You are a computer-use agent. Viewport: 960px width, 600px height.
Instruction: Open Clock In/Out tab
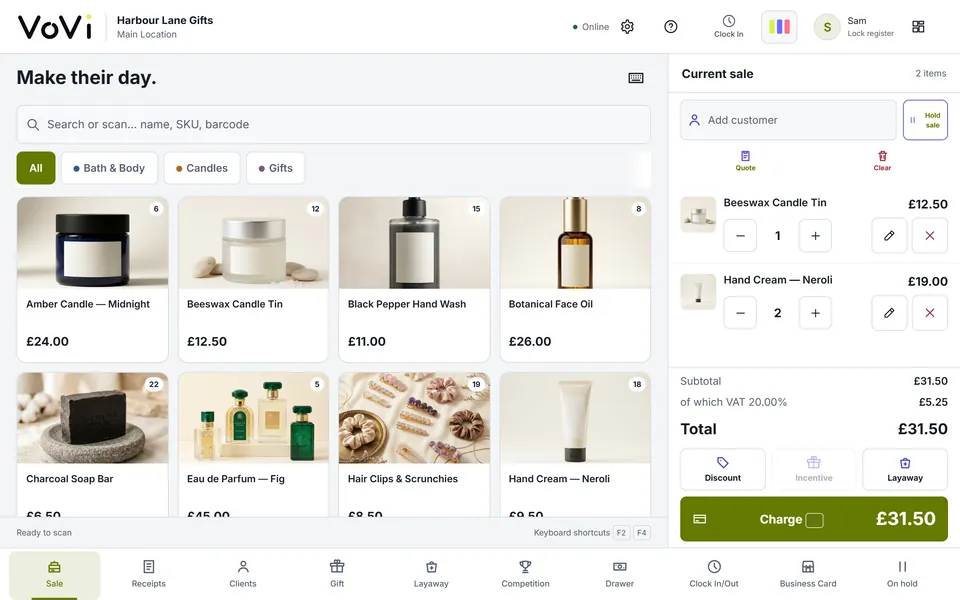[714, 574]
